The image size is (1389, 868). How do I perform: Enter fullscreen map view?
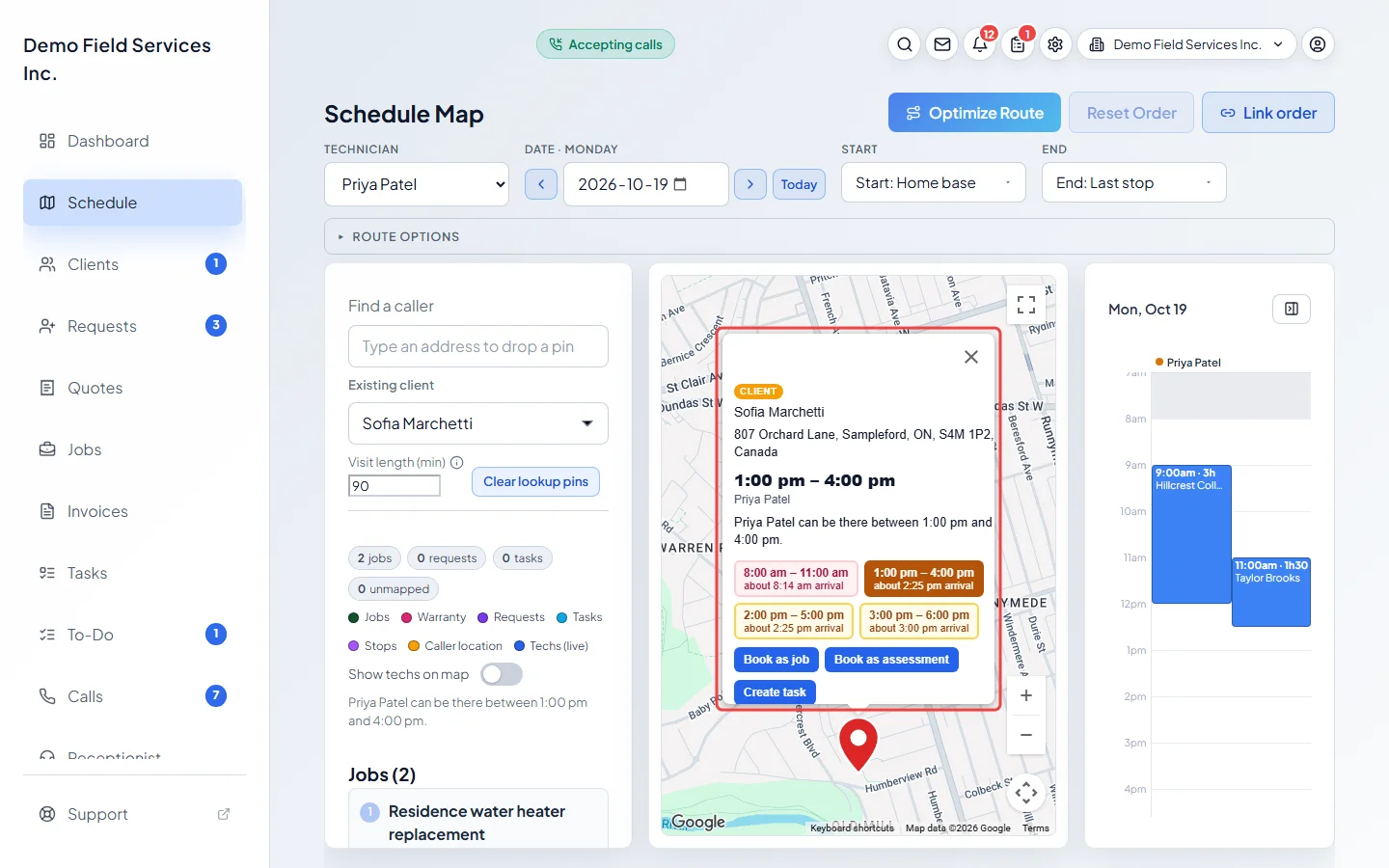click(x=1026, y=305)
